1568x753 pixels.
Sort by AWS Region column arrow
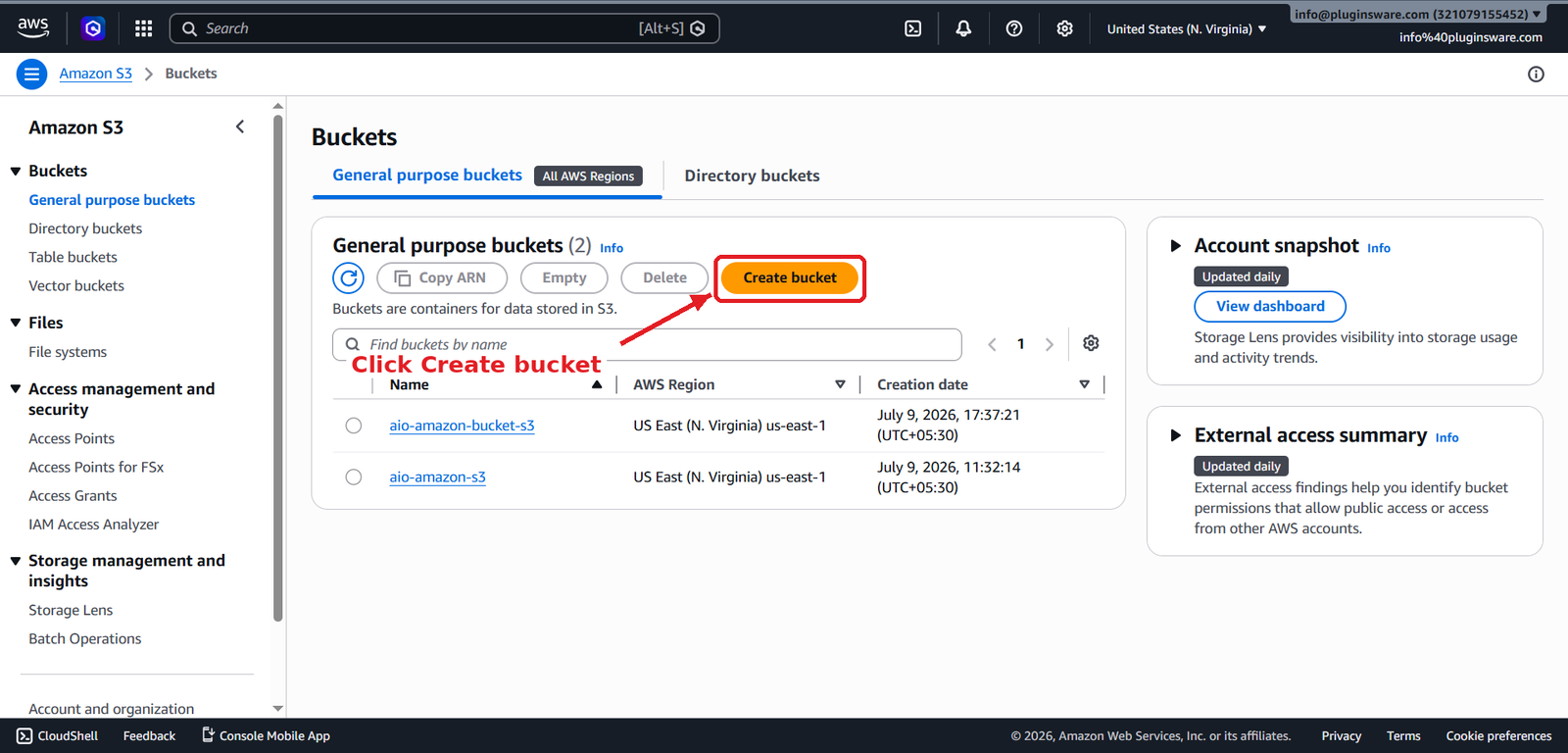click(x=840, y=384)
